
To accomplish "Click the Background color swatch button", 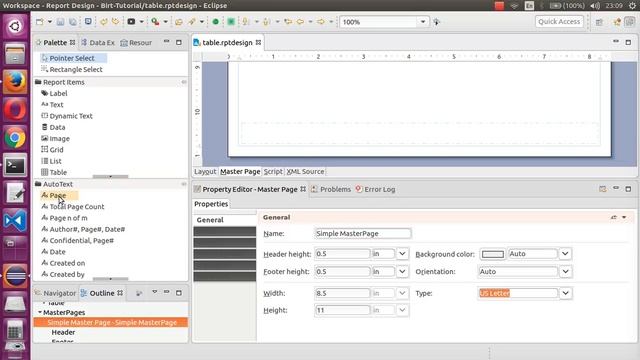I will point(493,254).
